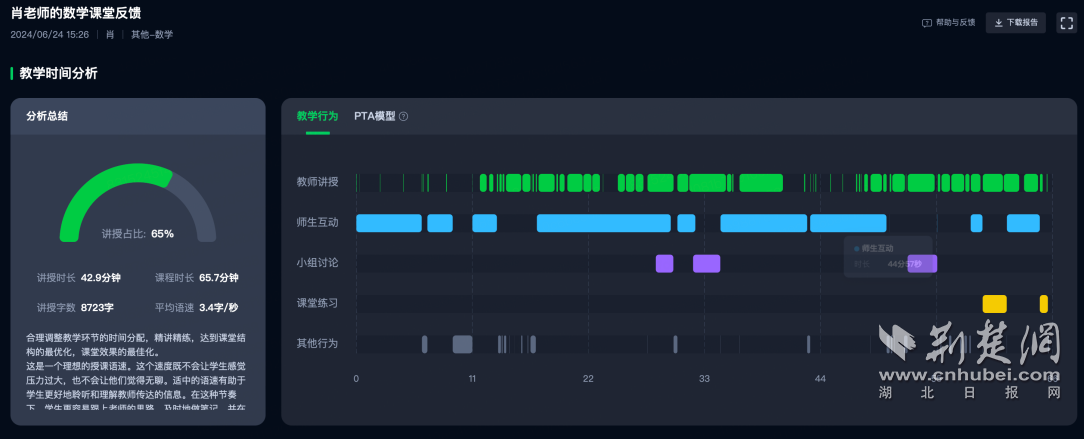Click the first purple 小组讨论 timeline block
This screenshot has height=439, width=1084.
click(664, 263)
